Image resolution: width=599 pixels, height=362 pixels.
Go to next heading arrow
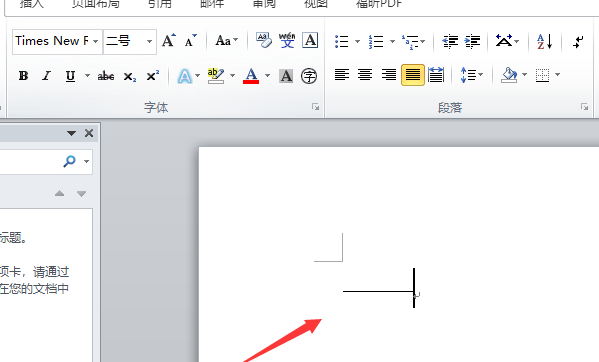click(81, 194)
